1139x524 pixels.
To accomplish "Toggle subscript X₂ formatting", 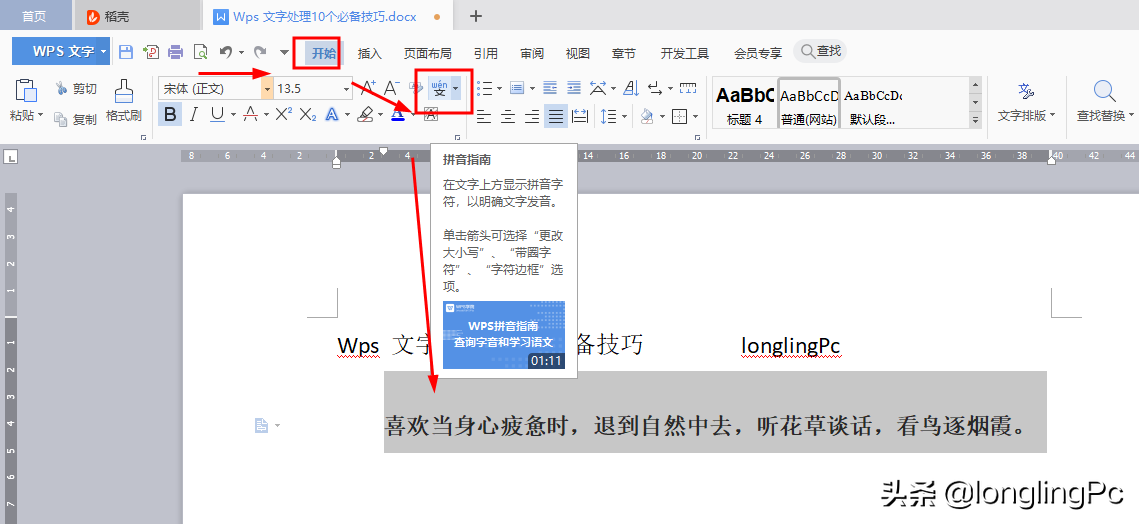I will pos(308,114).
